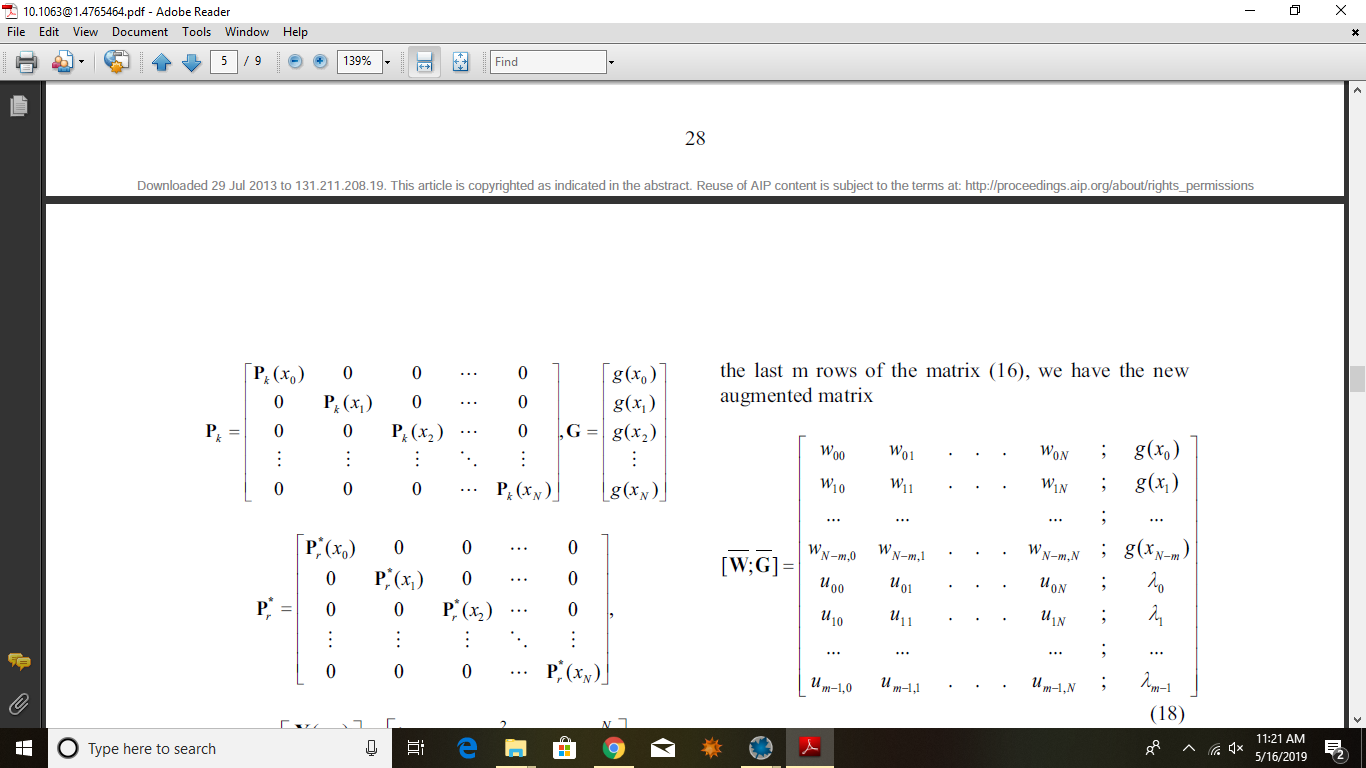1366x768 pixels.
Task: Toggle the fit full page mode
Action: click(x=460, y=62)
